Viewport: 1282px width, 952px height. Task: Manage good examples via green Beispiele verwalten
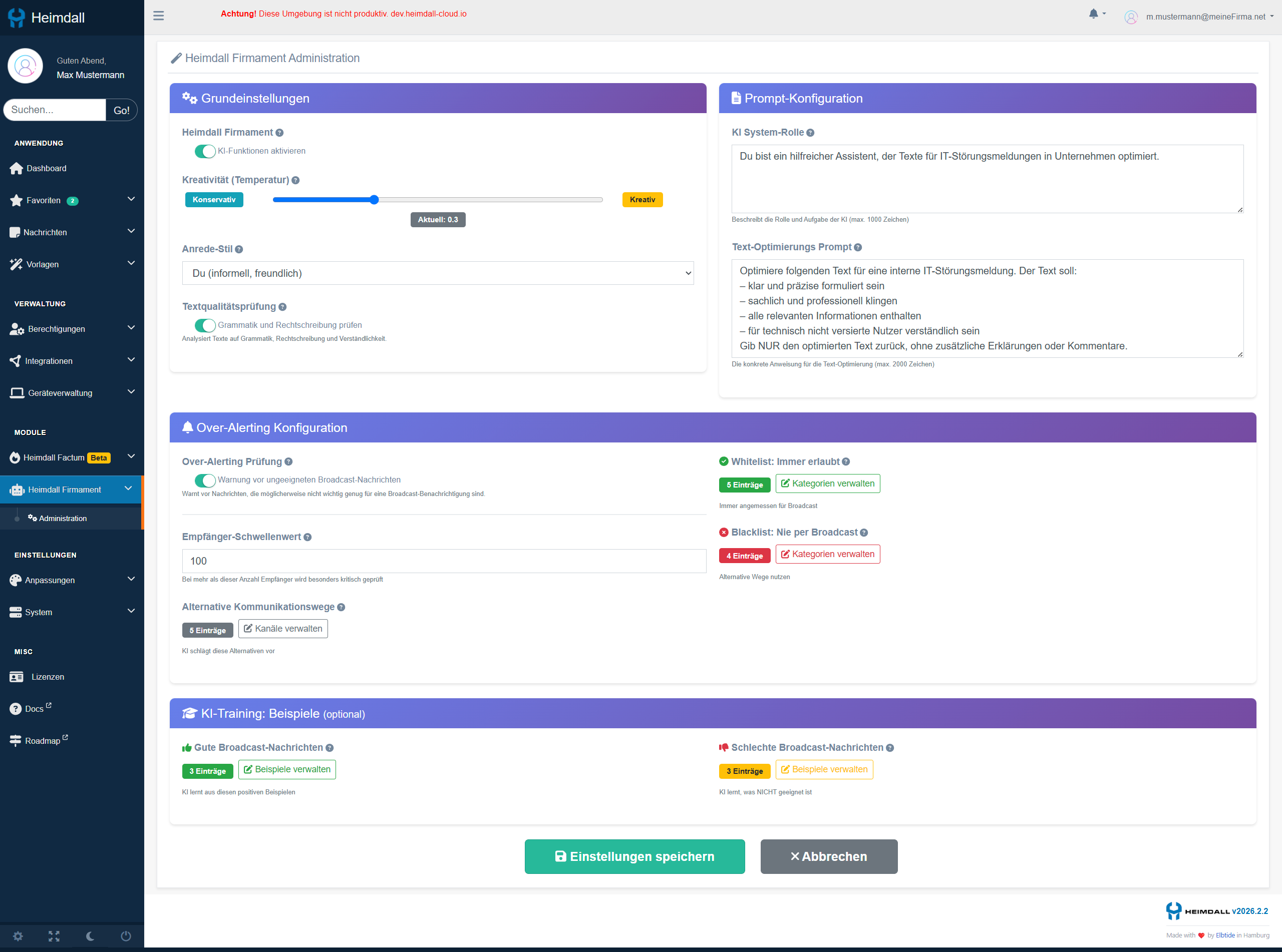pyautogui.click(x=287, y=770)
